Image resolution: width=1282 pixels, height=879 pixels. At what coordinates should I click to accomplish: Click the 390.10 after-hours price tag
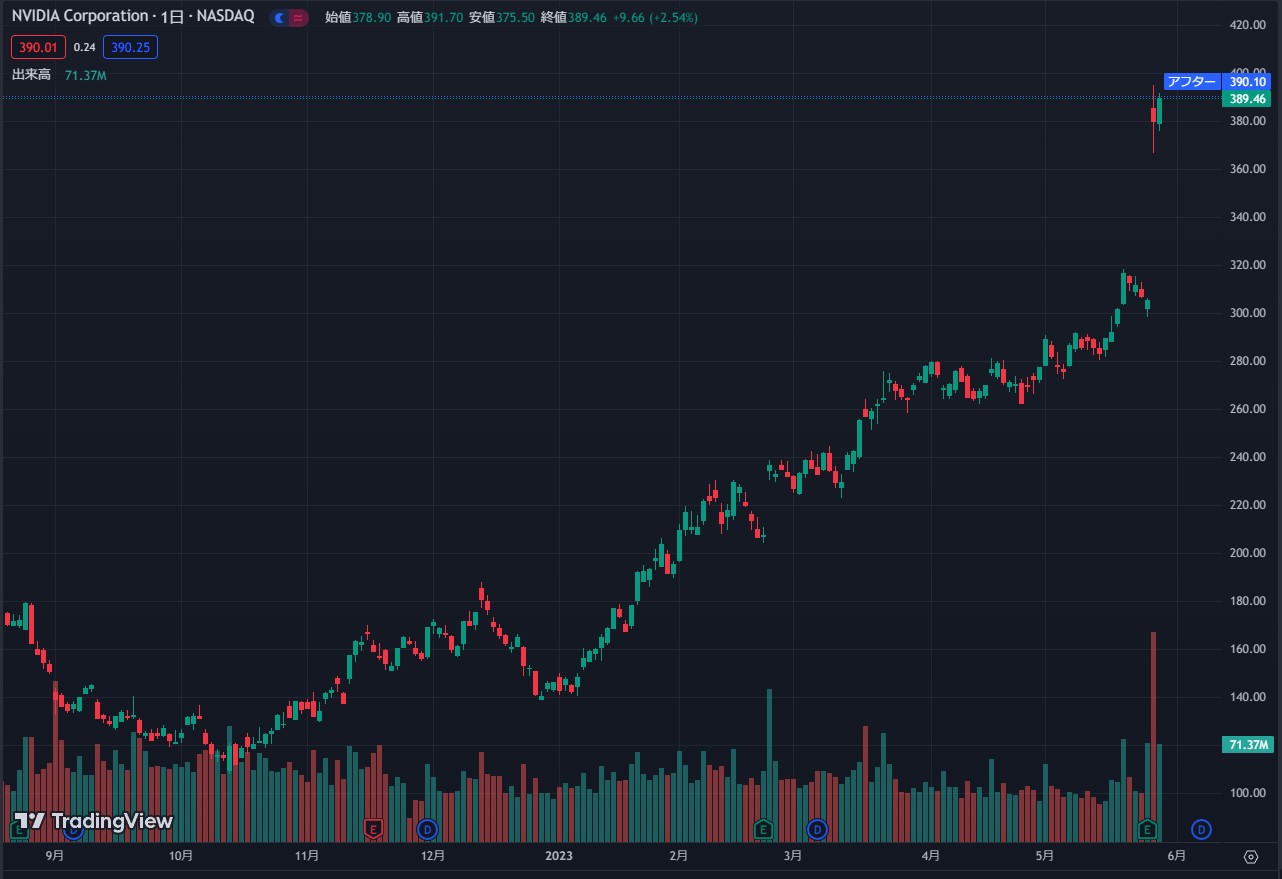(x=1248, y=82)
